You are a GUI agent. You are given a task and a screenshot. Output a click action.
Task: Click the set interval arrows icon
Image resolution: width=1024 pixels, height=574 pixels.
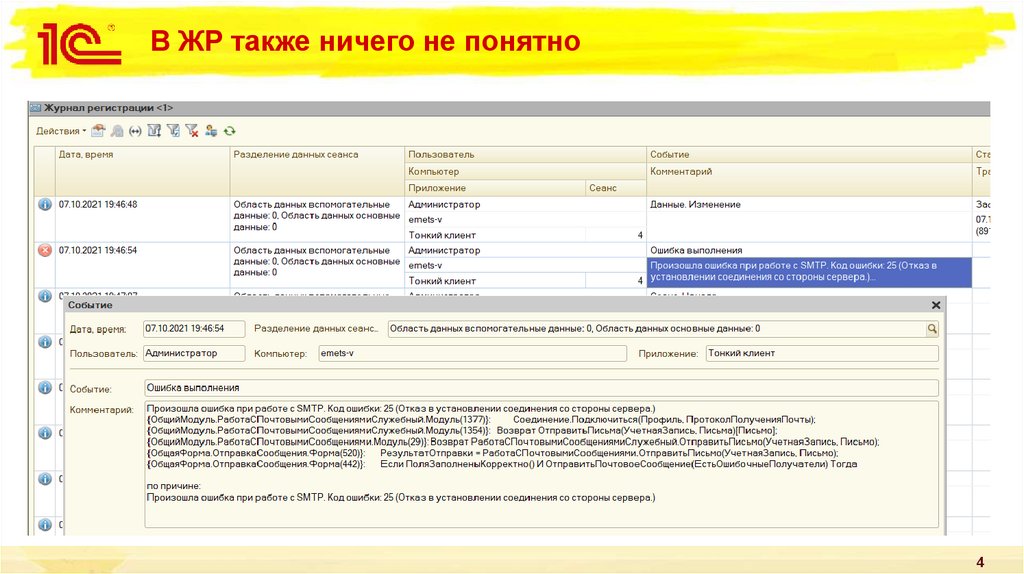pyautogui.click(x=135, y=131)
